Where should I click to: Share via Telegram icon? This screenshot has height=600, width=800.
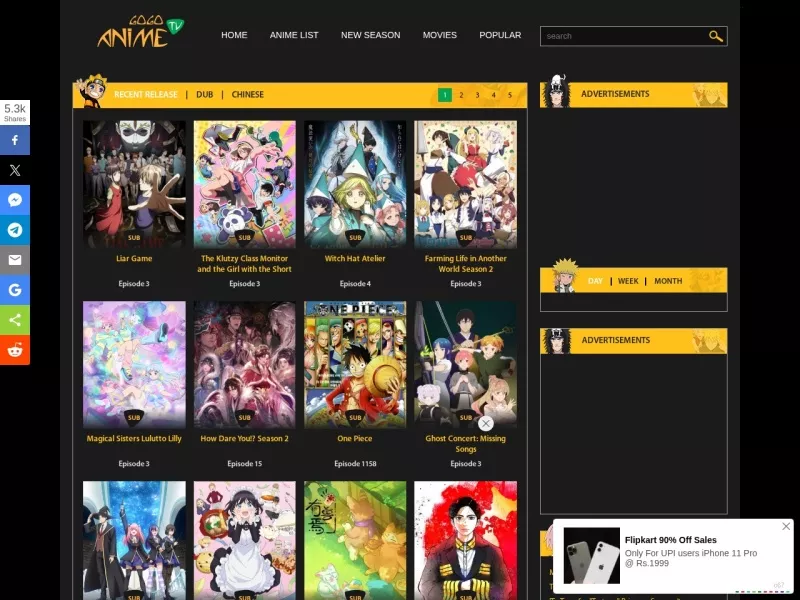tap(15, 230)
